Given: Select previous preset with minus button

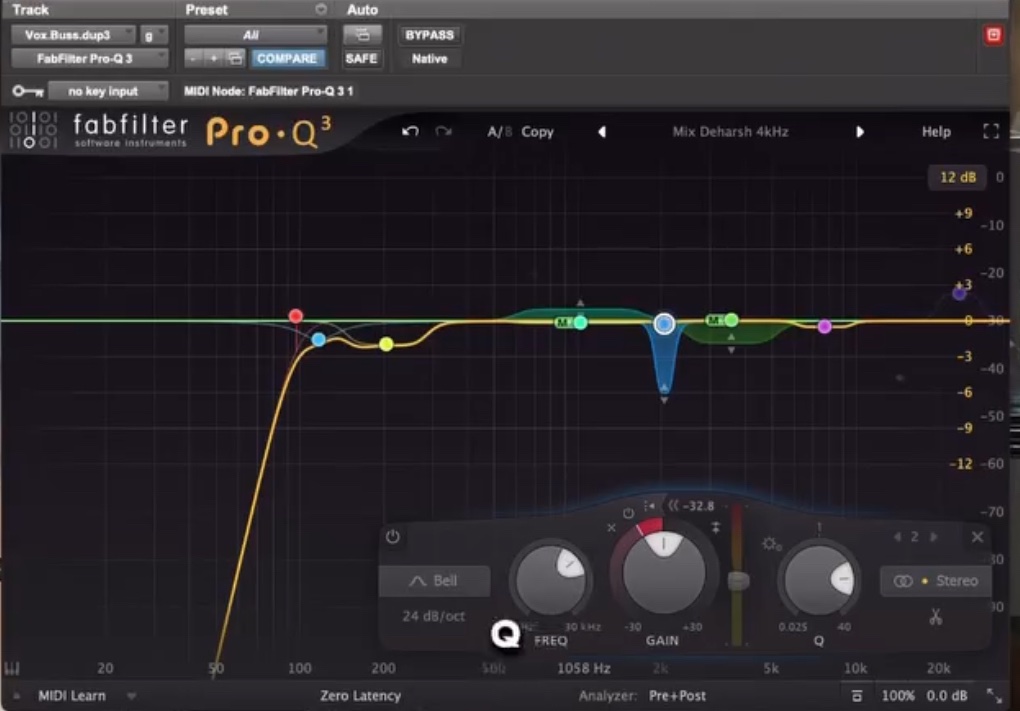Looking at the screenshot, I should point(193,59).
